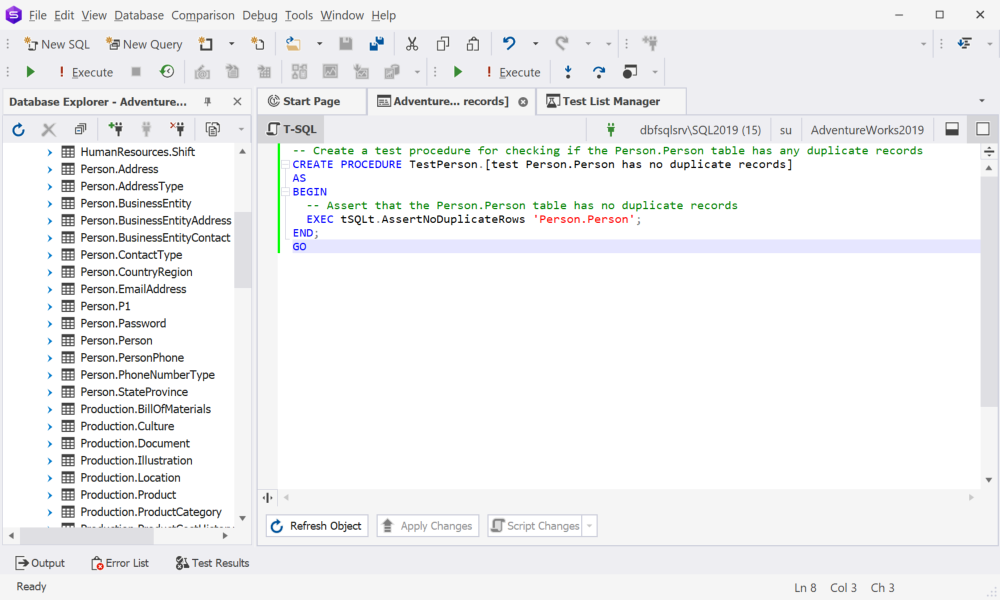The width and height of the screenshot is (1000, 600).
Task: Click the Execution History clock icon
Action: (x=167, y=71)
